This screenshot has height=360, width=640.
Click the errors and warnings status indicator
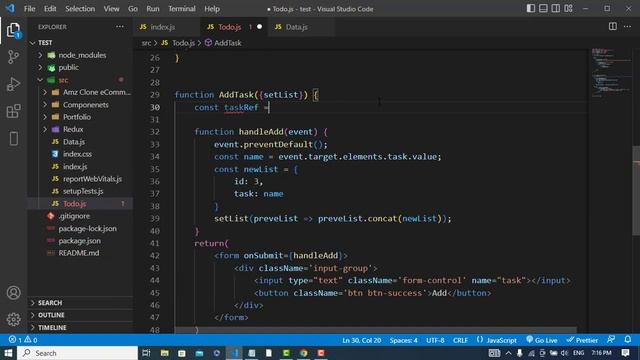coord(23,340)
